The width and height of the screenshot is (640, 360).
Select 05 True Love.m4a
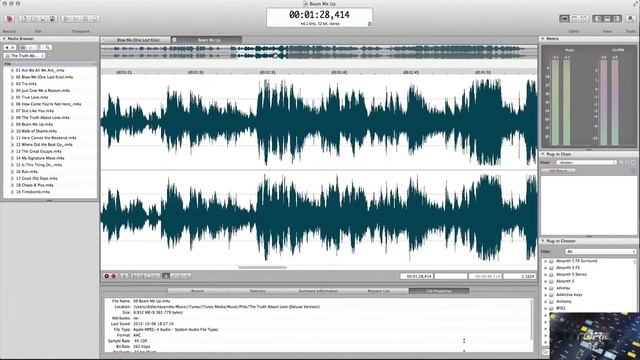point(32,98)
